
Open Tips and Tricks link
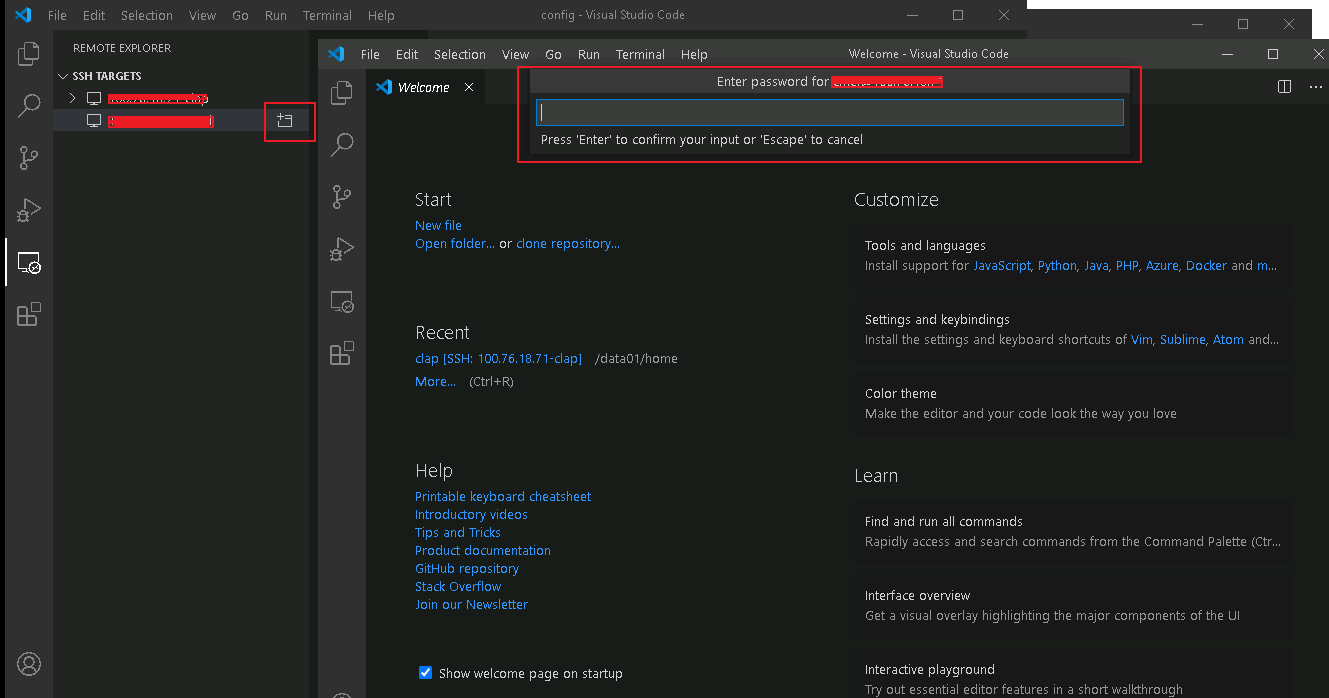coord(458,533)
